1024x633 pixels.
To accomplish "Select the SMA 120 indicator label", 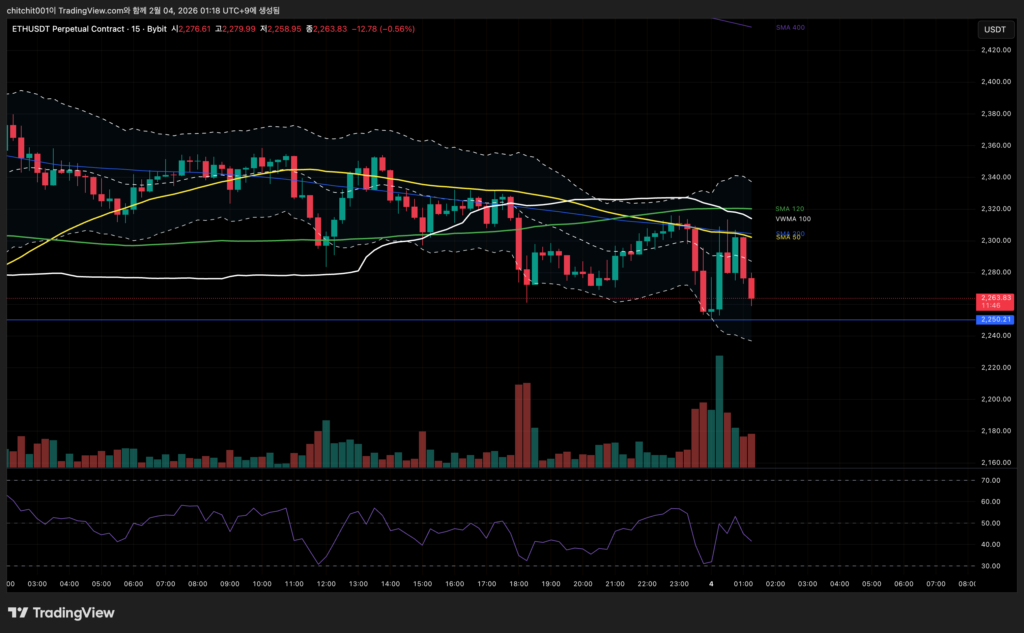I will point(788,208).
